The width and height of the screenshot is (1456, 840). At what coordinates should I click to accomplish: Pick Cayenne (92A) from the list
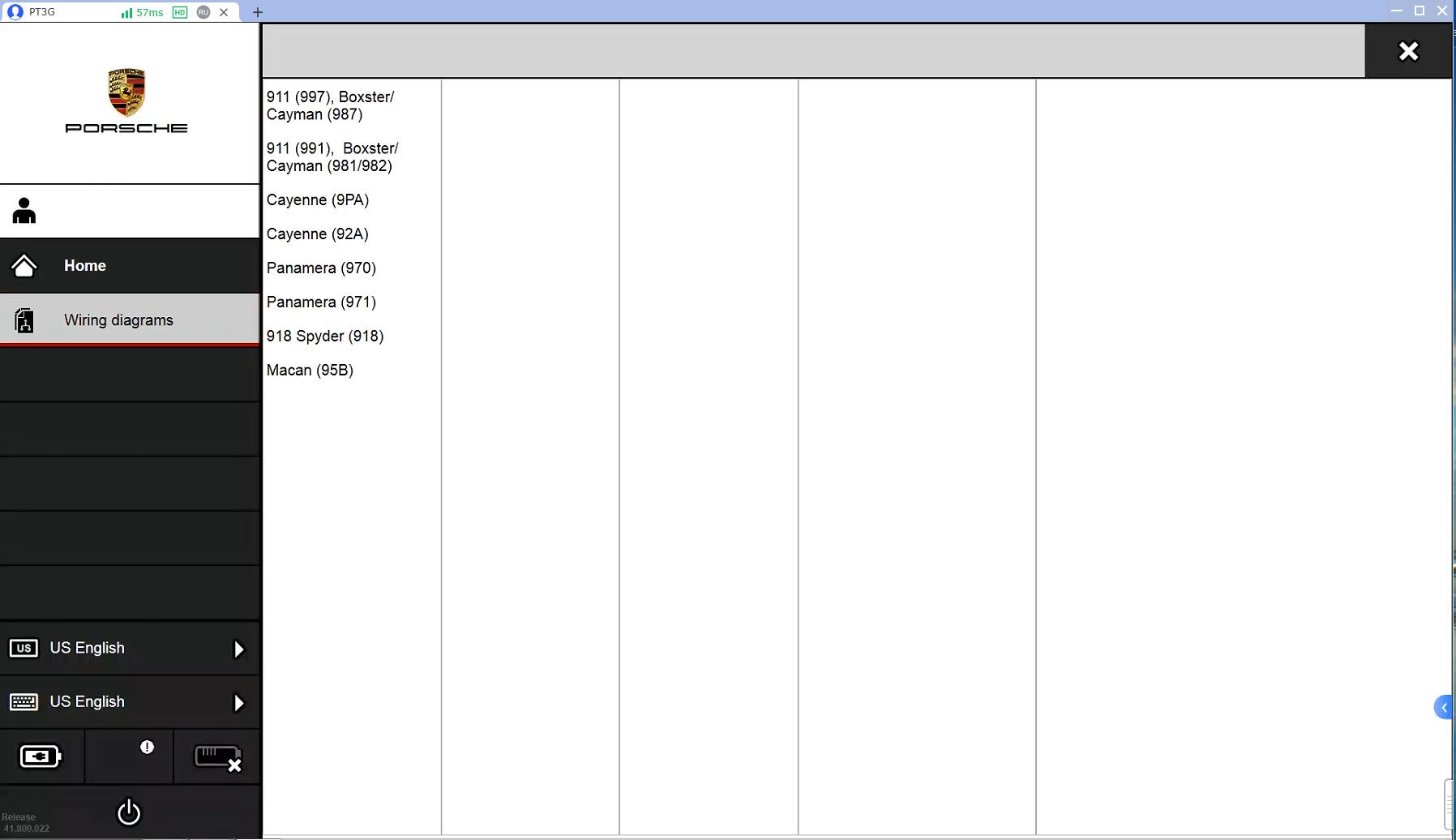click(x=317, y=234)
